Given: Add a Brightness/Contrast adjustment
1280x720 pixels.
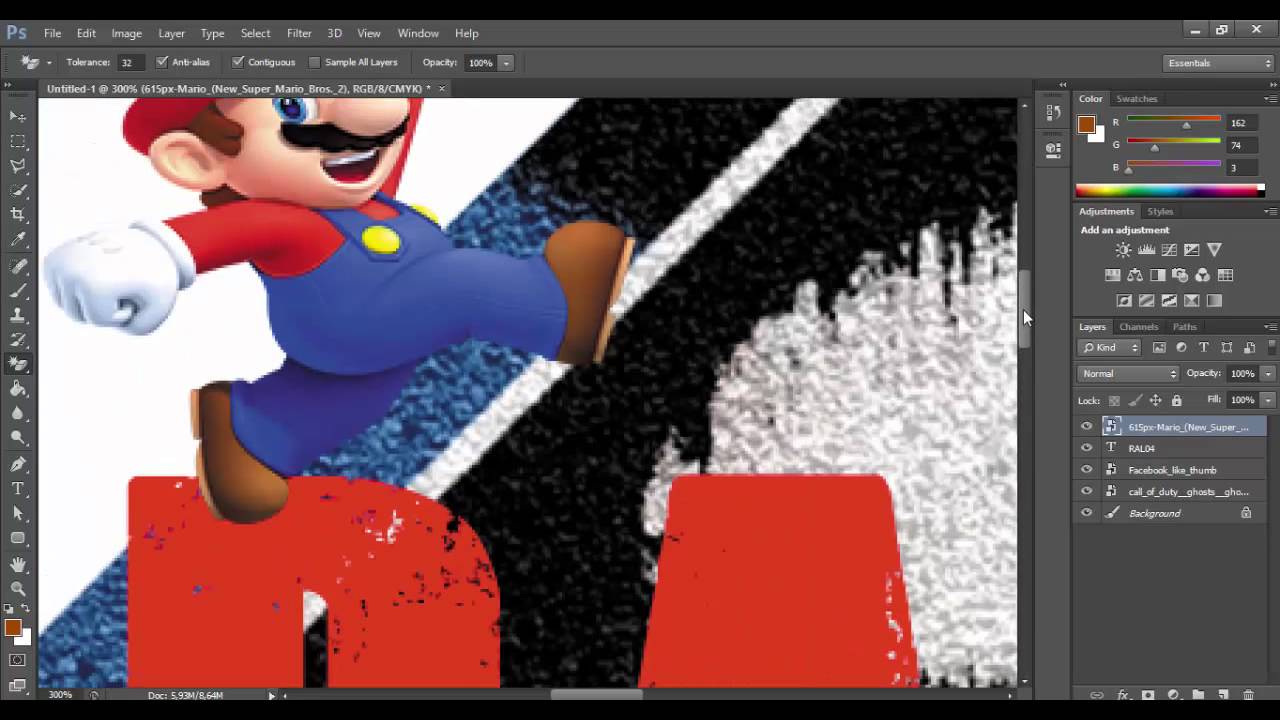Looking at the screenshot, I should (1123, 250).
